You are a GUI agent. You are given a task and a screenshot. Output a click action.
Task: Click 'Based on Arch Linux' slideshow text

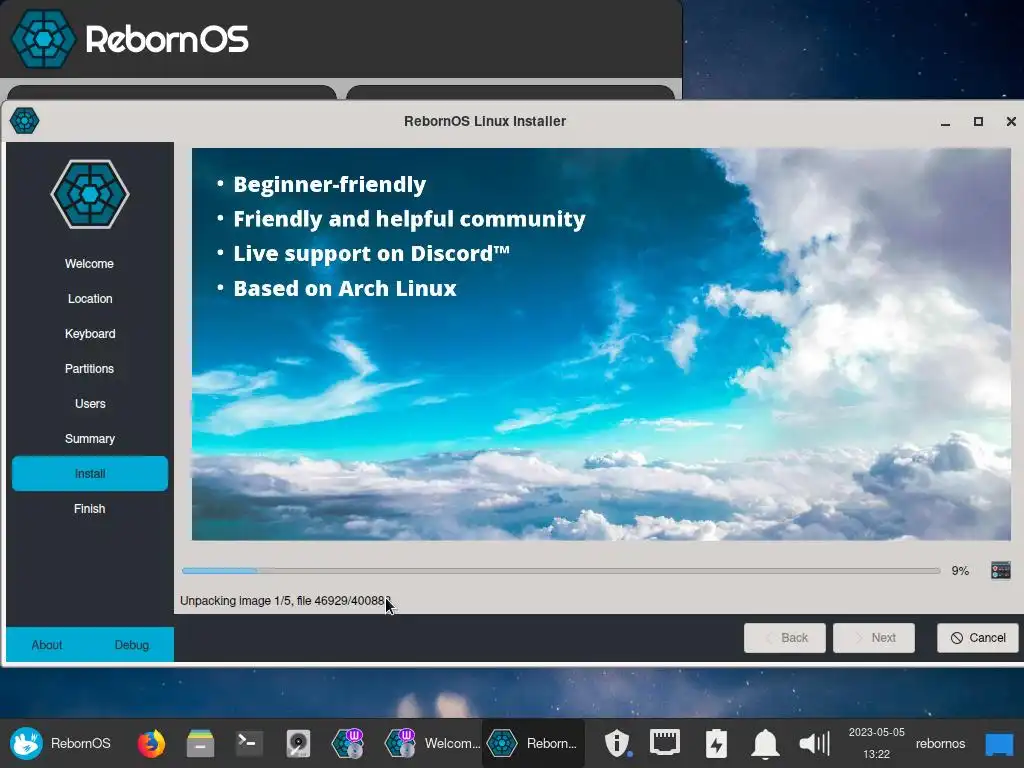coord(345,288)
